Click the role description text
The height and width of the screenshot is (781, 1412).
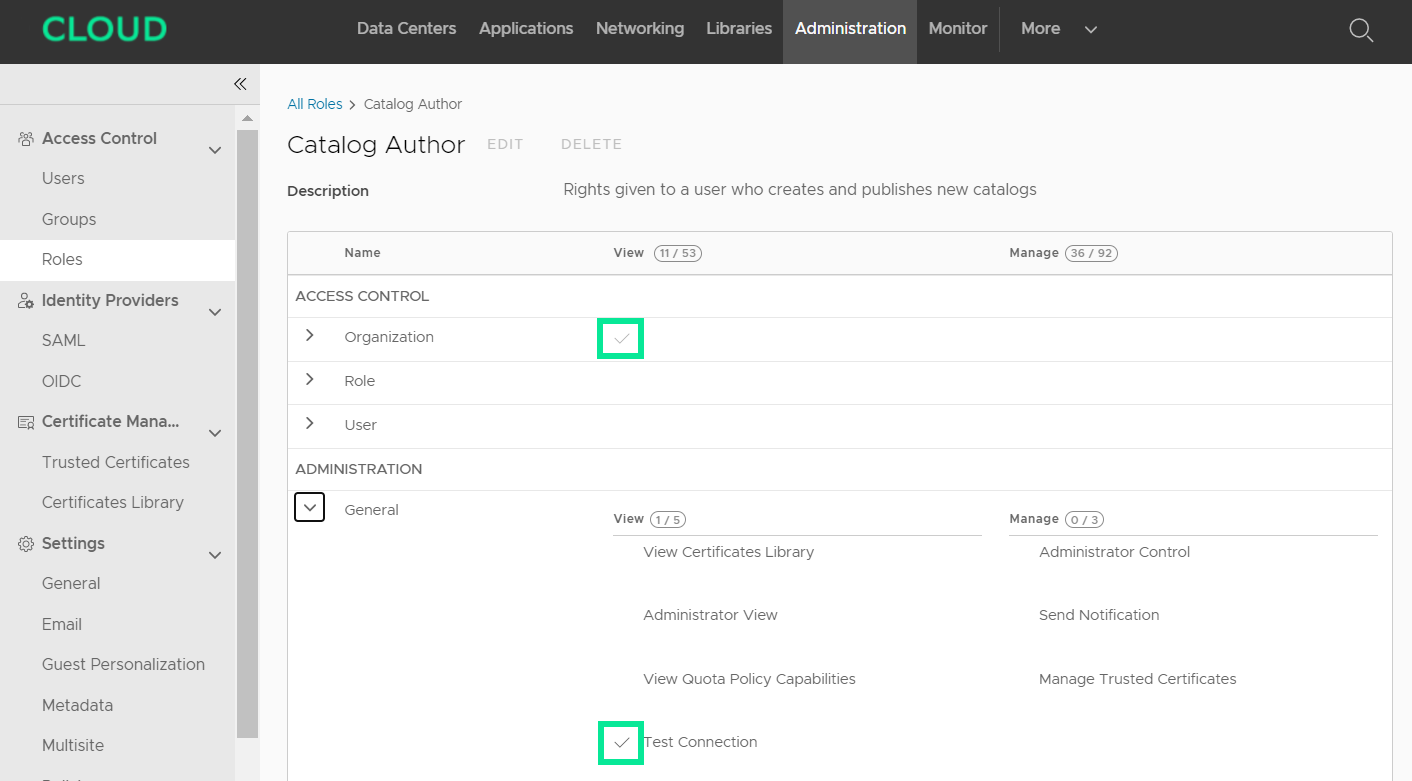click(800, 190)
